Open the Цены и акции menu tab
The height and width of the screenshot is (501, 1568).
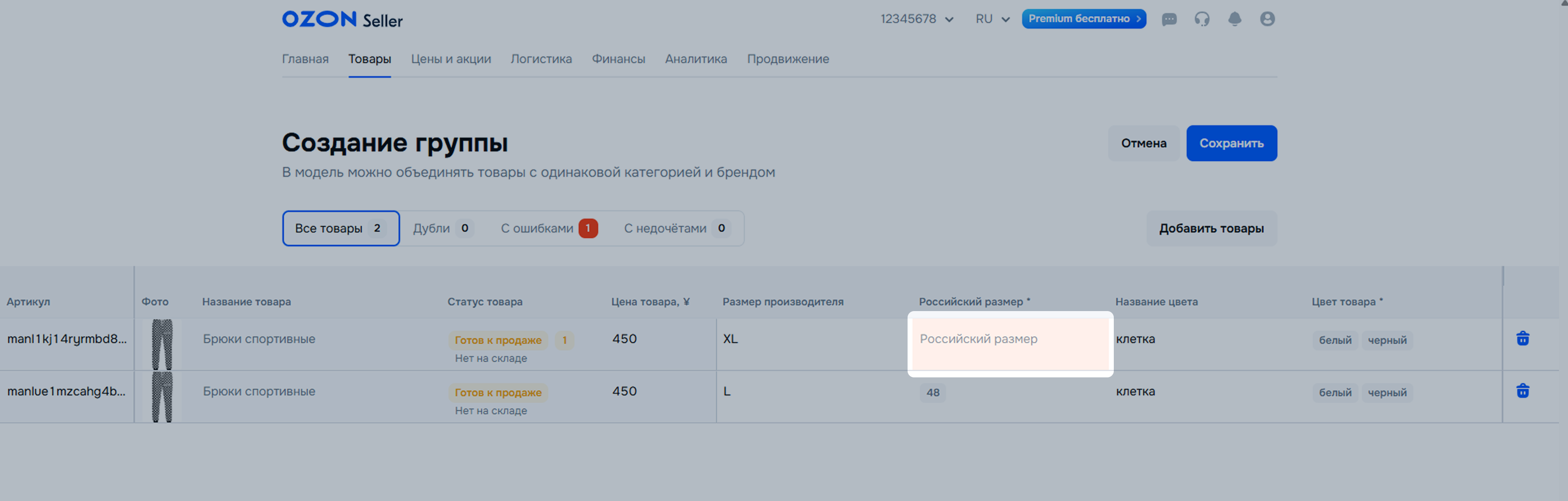click(x=451, y=59)
